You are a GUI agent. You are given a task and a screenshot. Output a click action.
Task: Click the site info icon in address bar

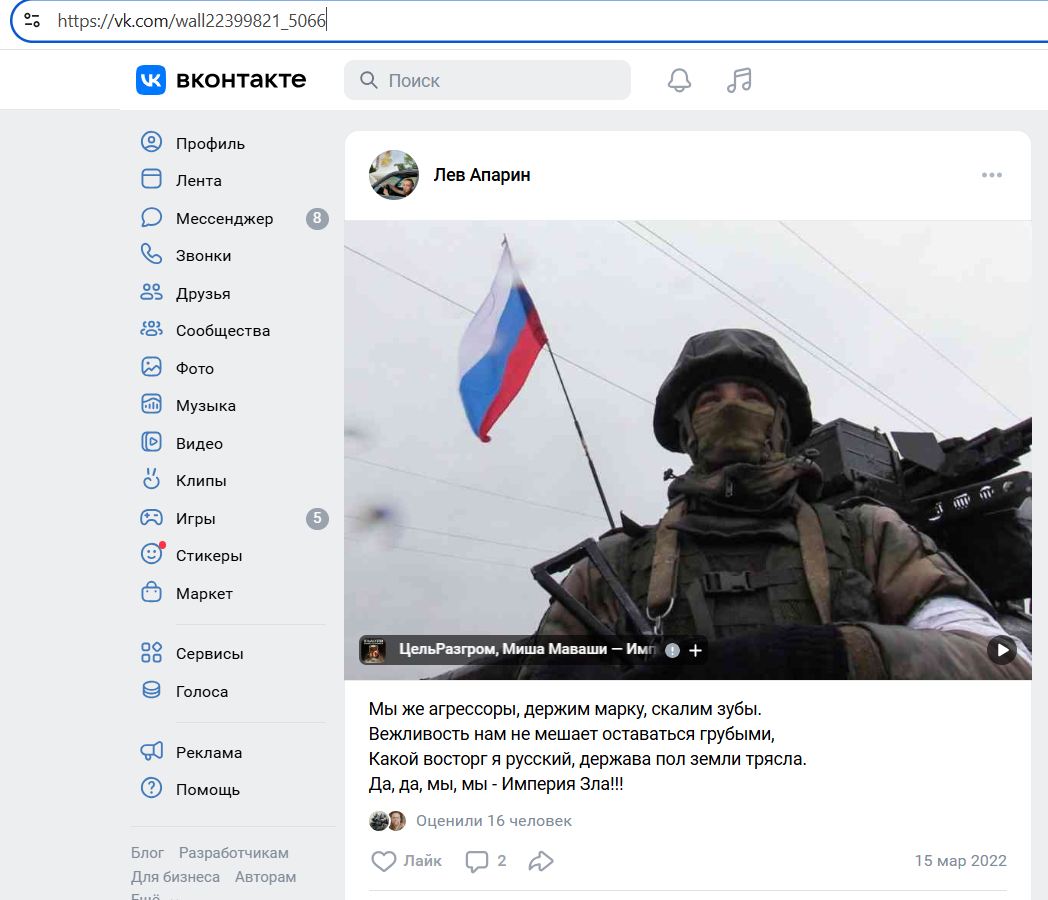pyautogui.click(x=32, y=20)
